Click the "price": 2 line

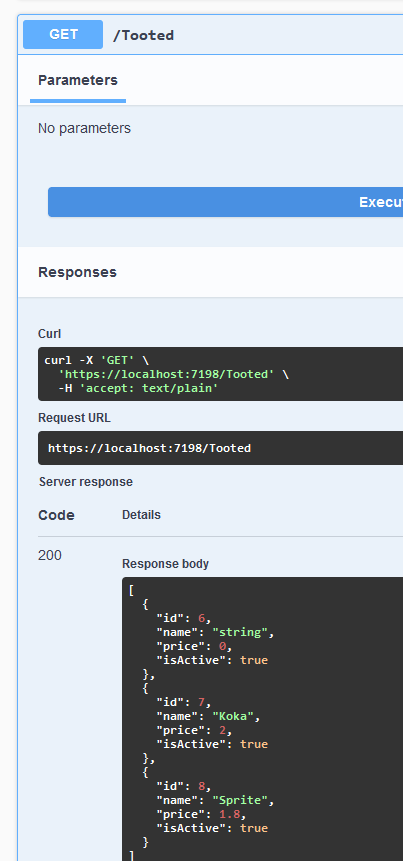[194, 730]
